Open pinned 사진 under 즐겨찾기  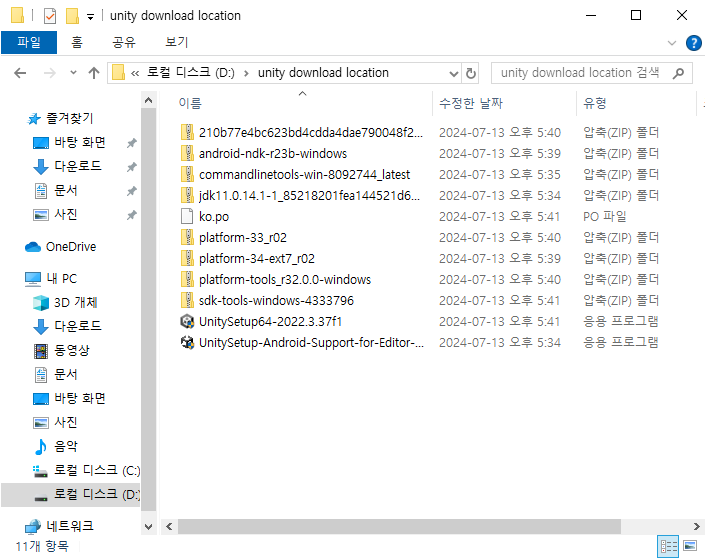click(56, 214)
